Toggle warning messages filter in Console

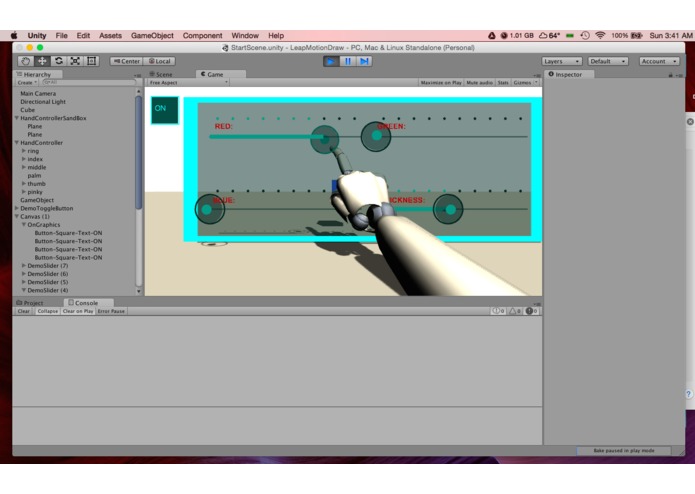point(515,311)
